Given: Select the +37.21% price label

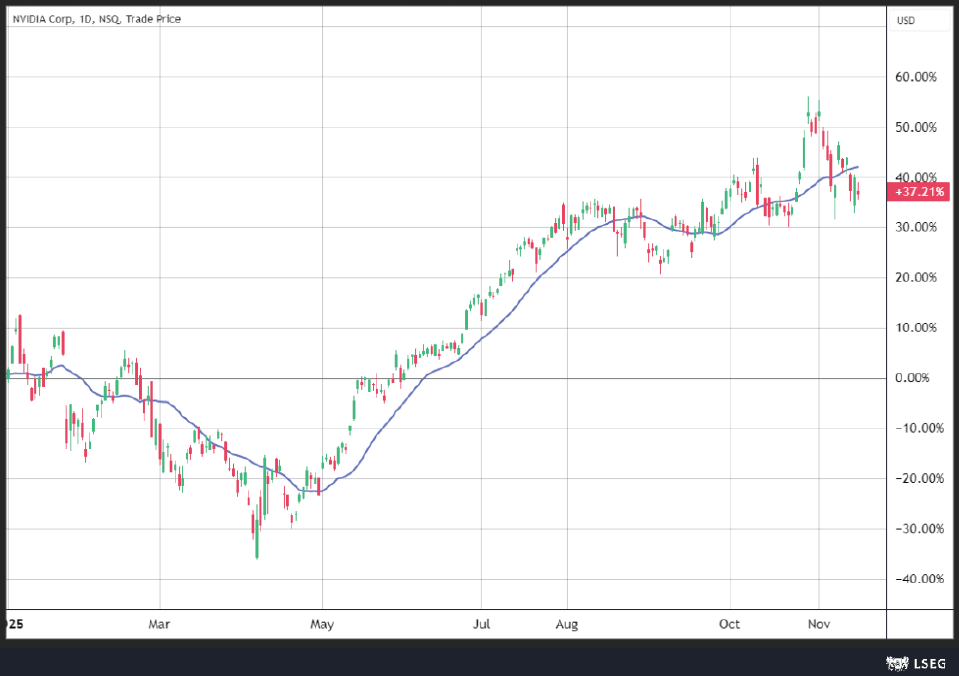Looking at the screenshot, I should click(919, 192).
